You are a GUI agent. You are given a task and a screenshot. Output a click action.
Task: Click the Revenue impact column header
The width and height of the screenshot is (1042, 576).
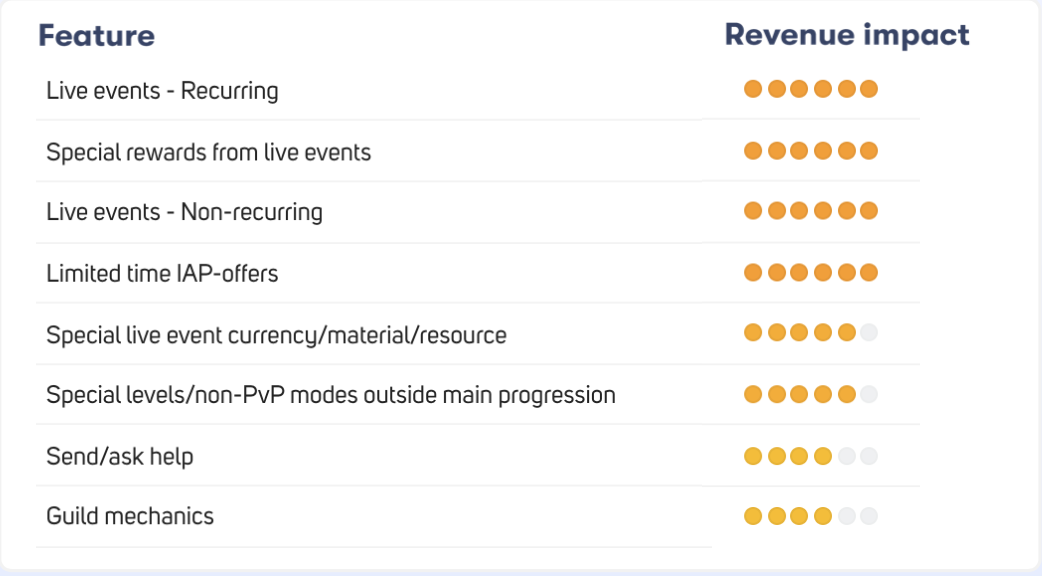point(847,35)
